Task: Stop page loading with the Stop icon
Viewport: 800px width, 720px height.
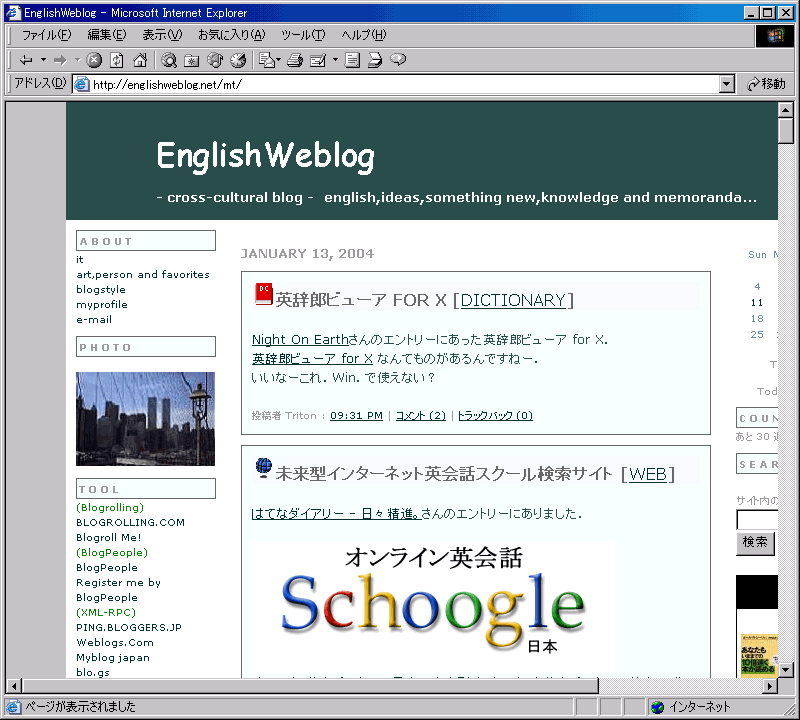Action: point(94,60)
